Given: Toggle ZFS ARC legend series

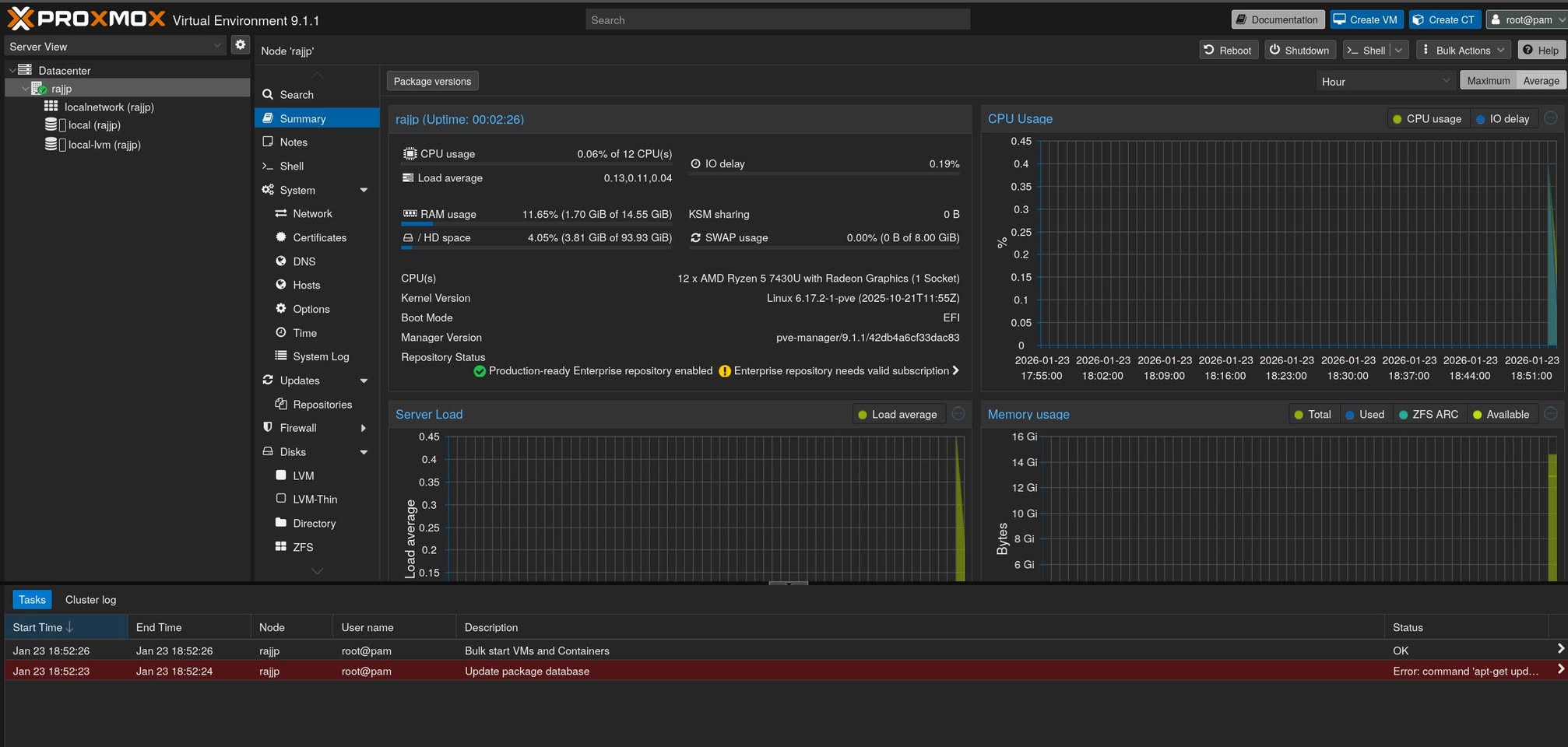Looking at the screenshot, I should (x=1429, y=415).
